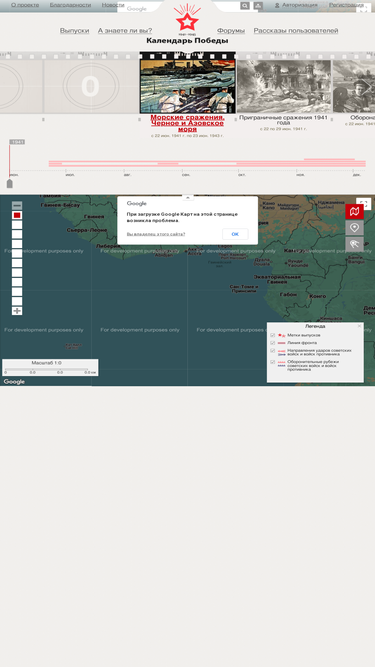Click the search magnifier icon
Viewport: 375px width, 667px height.
245,6
